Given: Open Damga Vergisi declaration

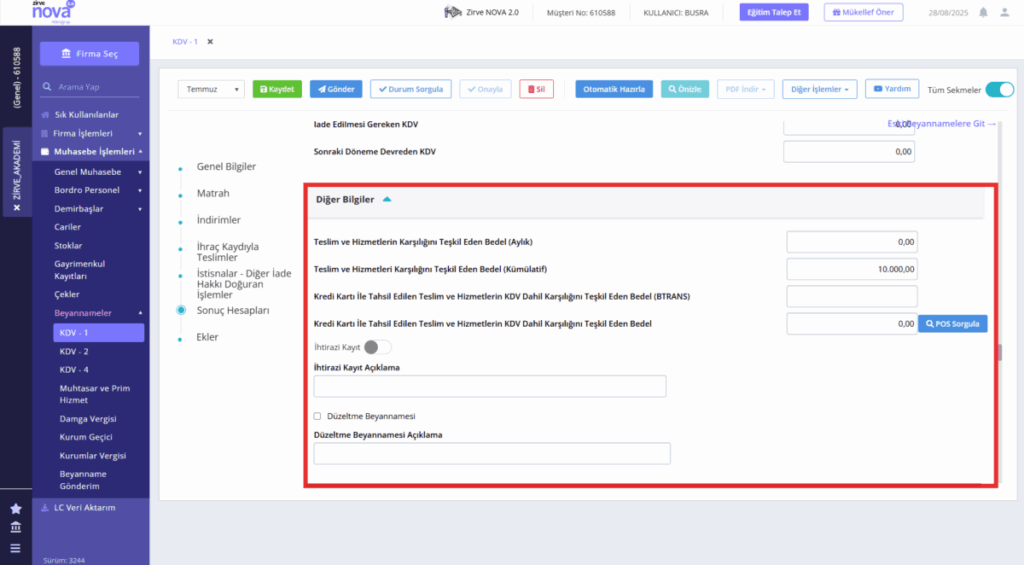Looking at the screenshot, I should coord(88,419).
